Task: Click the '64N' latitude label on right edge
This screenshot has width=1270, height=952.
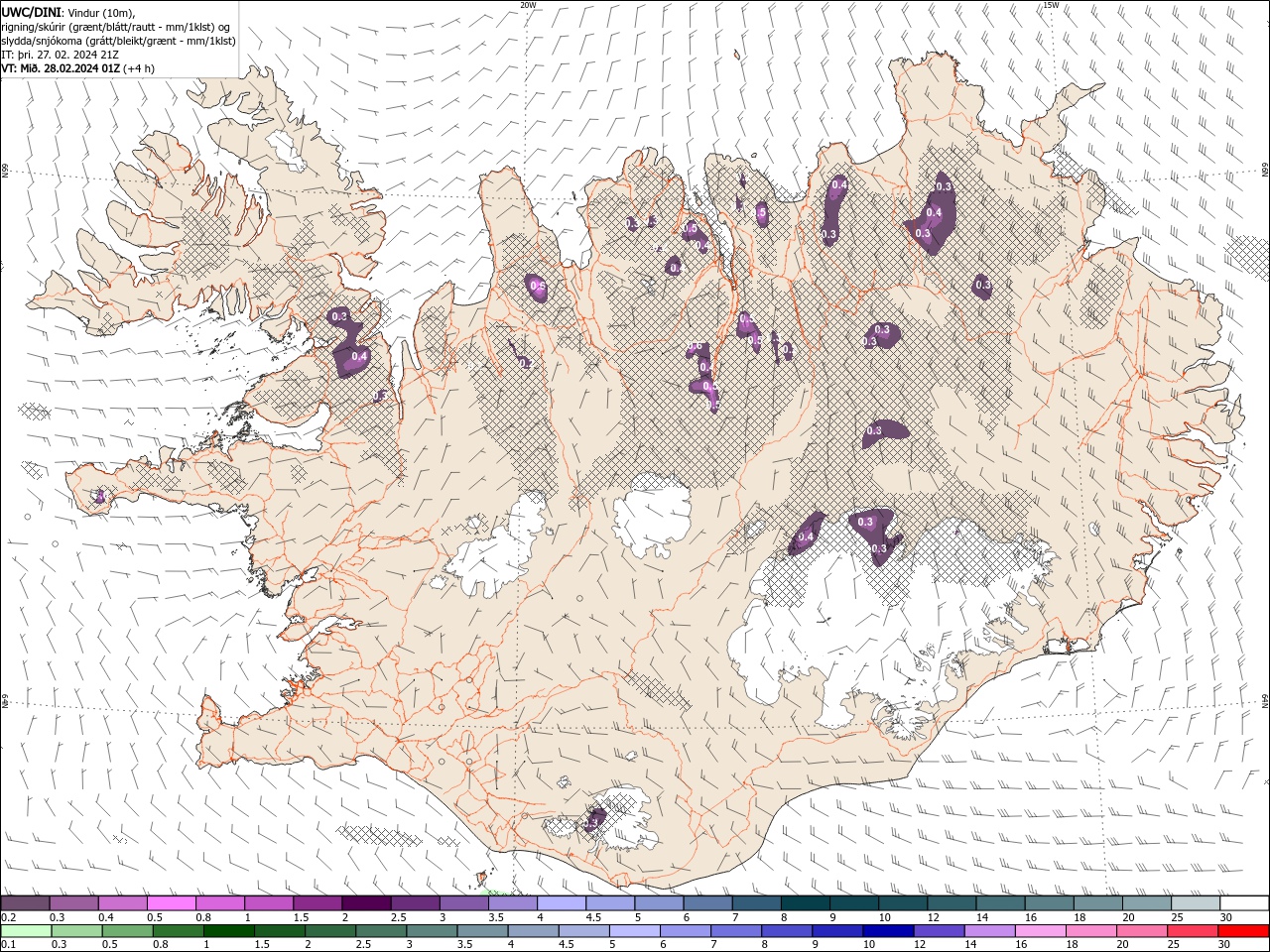Action: coord(1265,700)
